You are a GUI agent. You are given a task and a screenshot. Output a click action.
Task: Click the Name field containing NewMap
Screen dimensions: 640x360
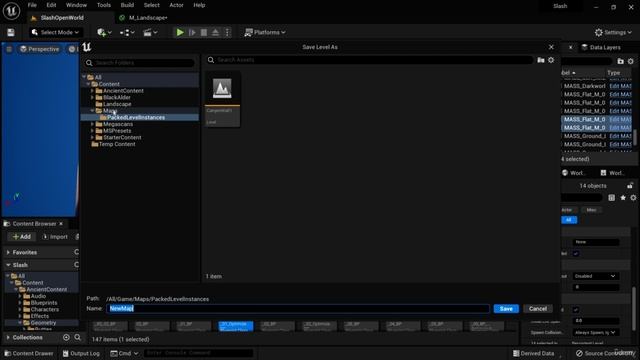[298, 309]
